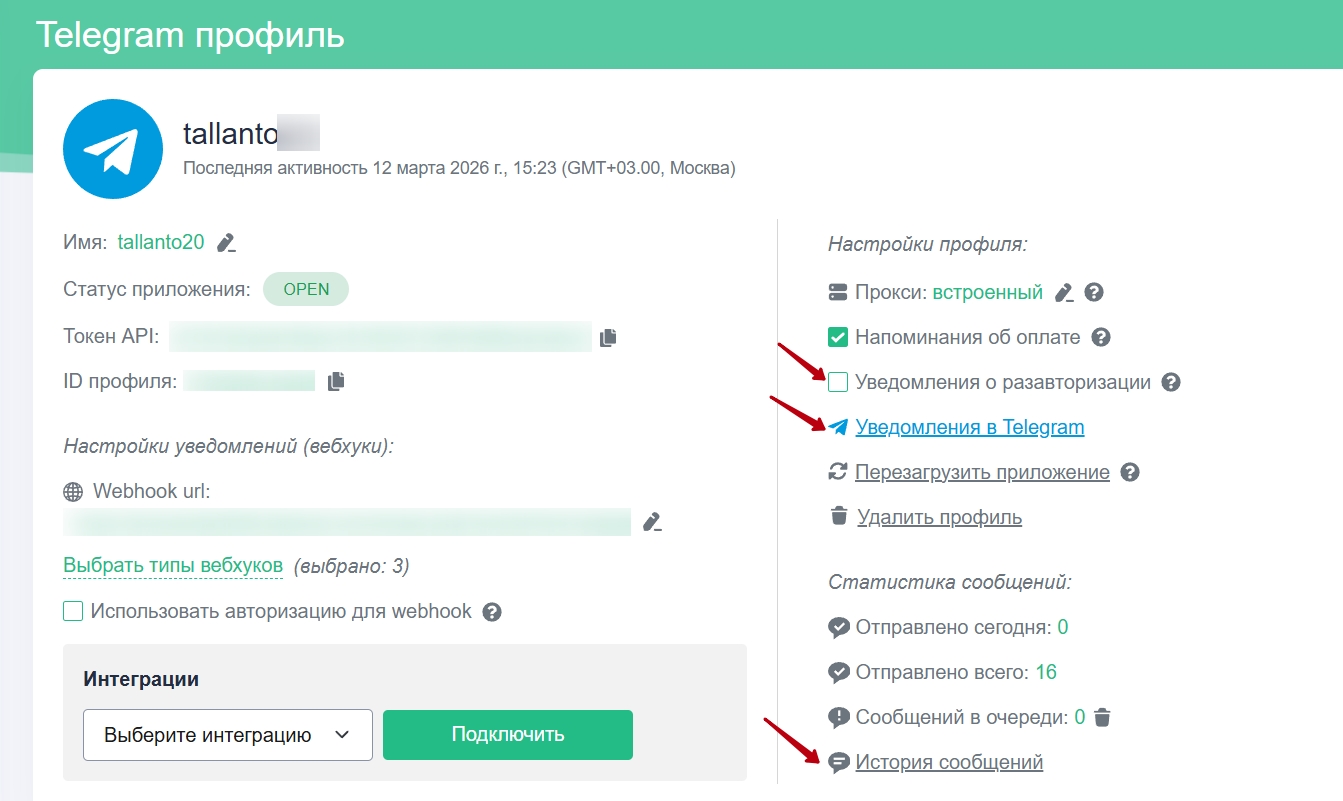Open the integration selection dropdown

click(228, 735)
